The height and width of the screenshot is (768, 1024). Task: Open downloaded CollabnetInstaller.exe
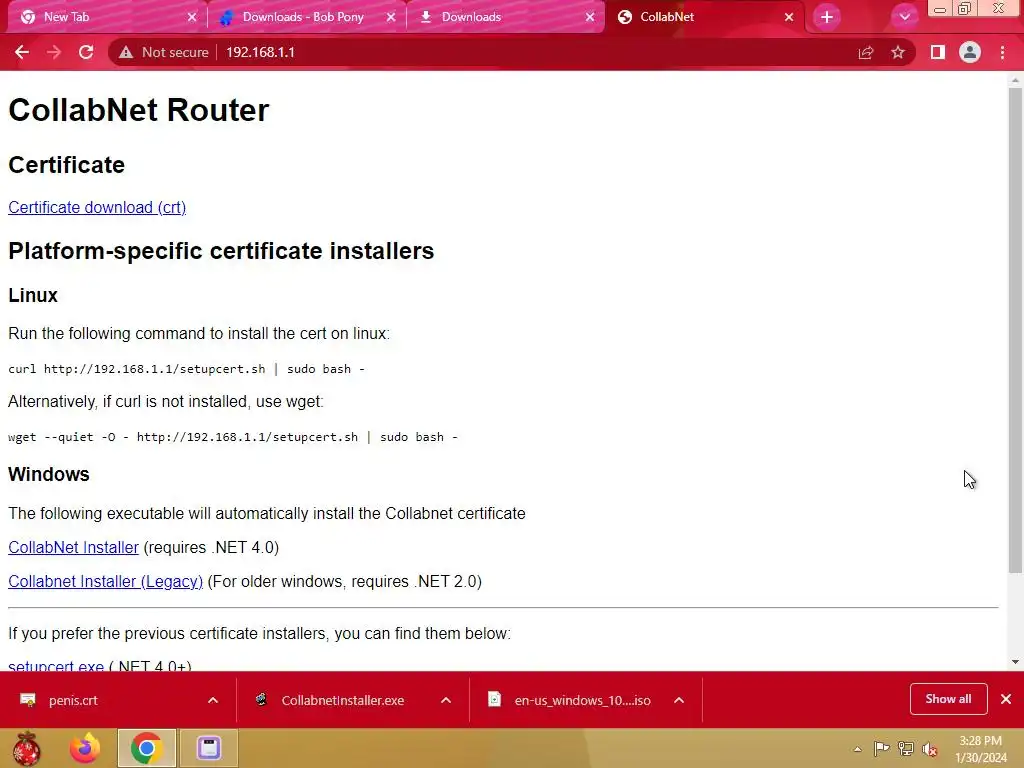click(x=342, y=700)
